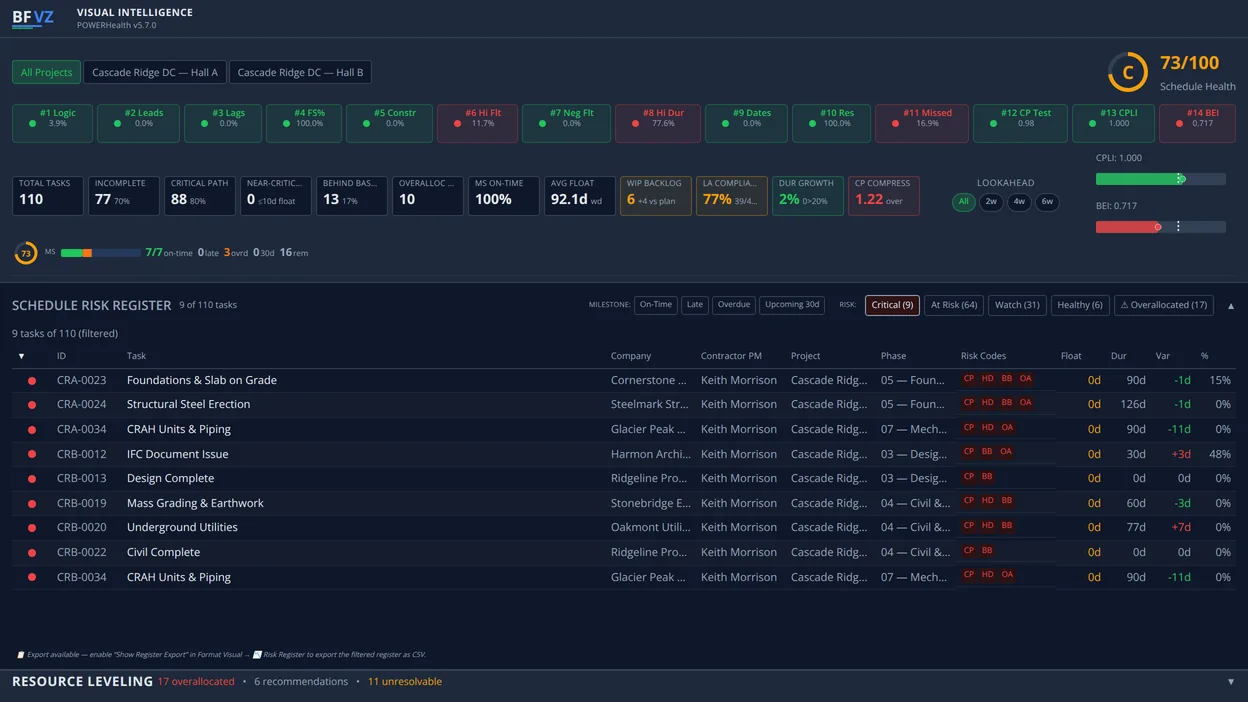The image size is (1248, 702).
Task: Click the Total Tasks 110 card
Action: tap(48, 196)
